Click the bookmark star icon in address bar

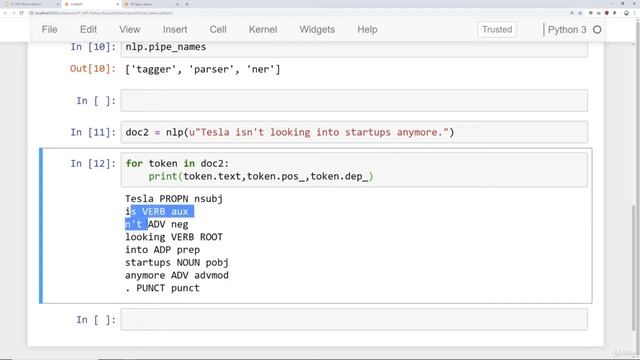580,13
